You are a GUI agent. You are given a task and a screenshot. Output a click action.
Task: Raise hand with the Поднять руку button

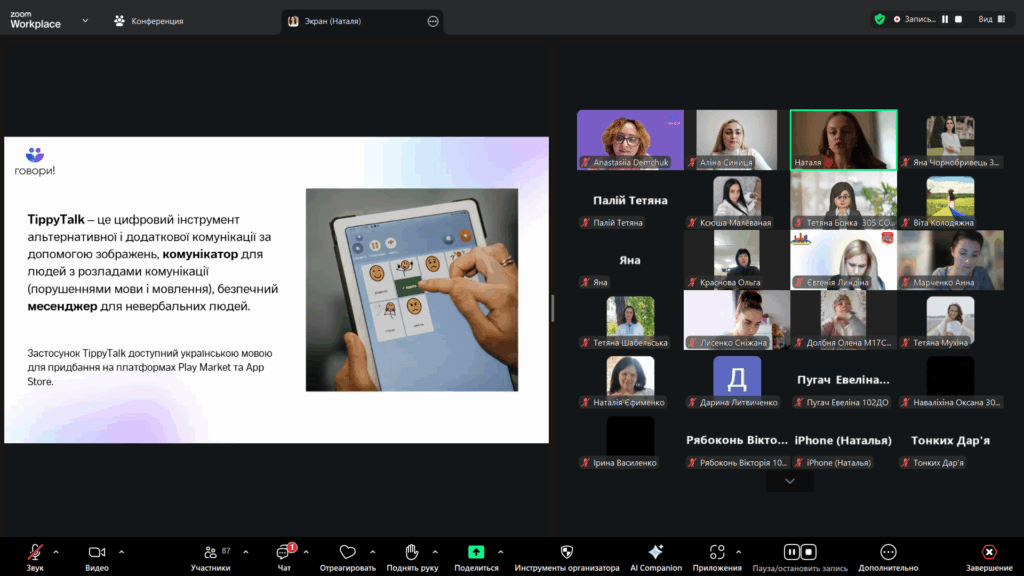tap(411, 552)
